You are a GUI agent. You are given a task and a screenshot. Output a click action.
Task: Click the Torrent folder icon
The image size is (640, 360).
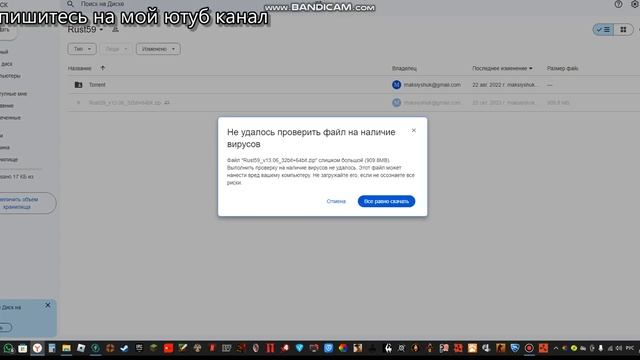click(x=78, y=85)
